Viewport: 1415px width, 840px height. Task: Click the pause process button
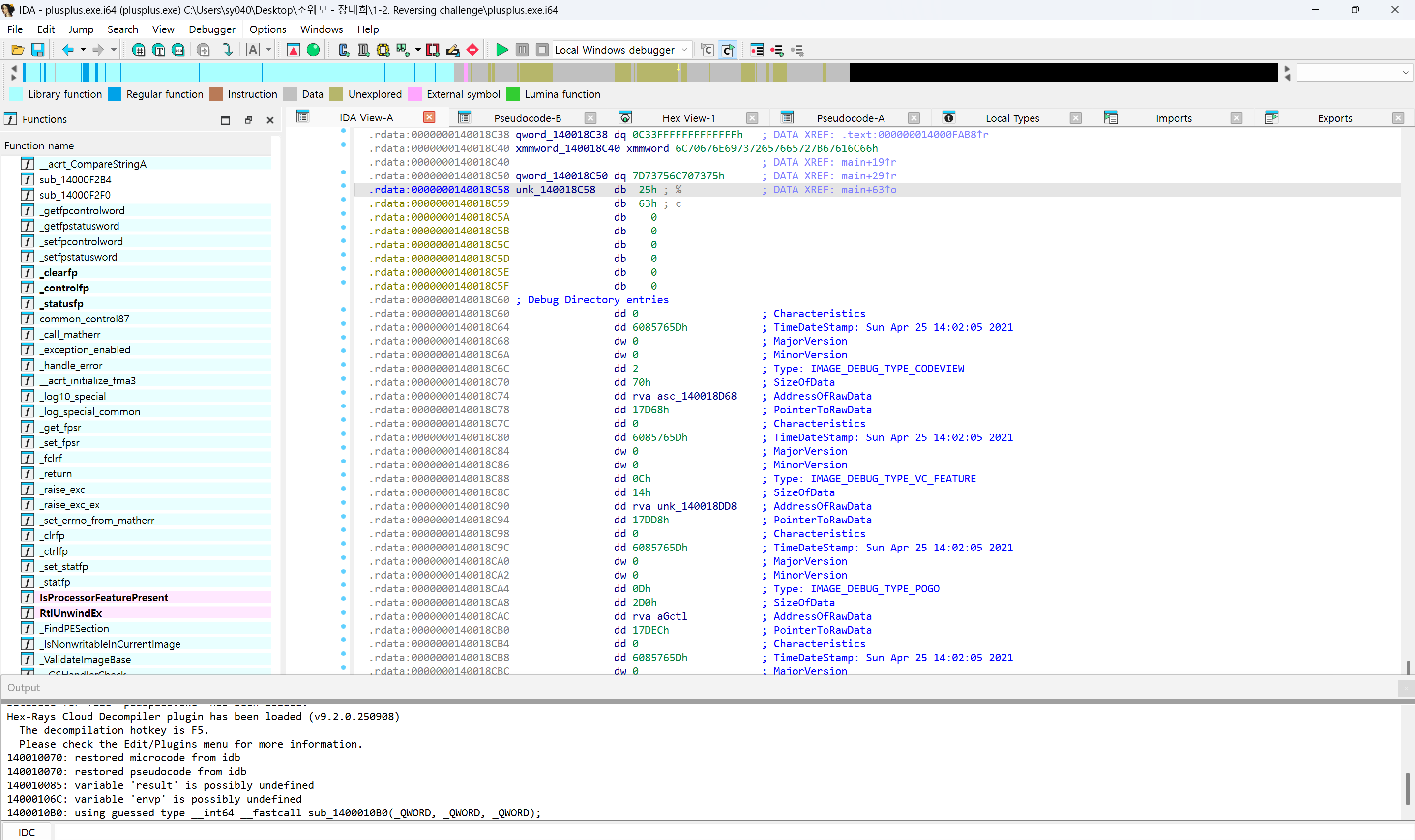522,50
